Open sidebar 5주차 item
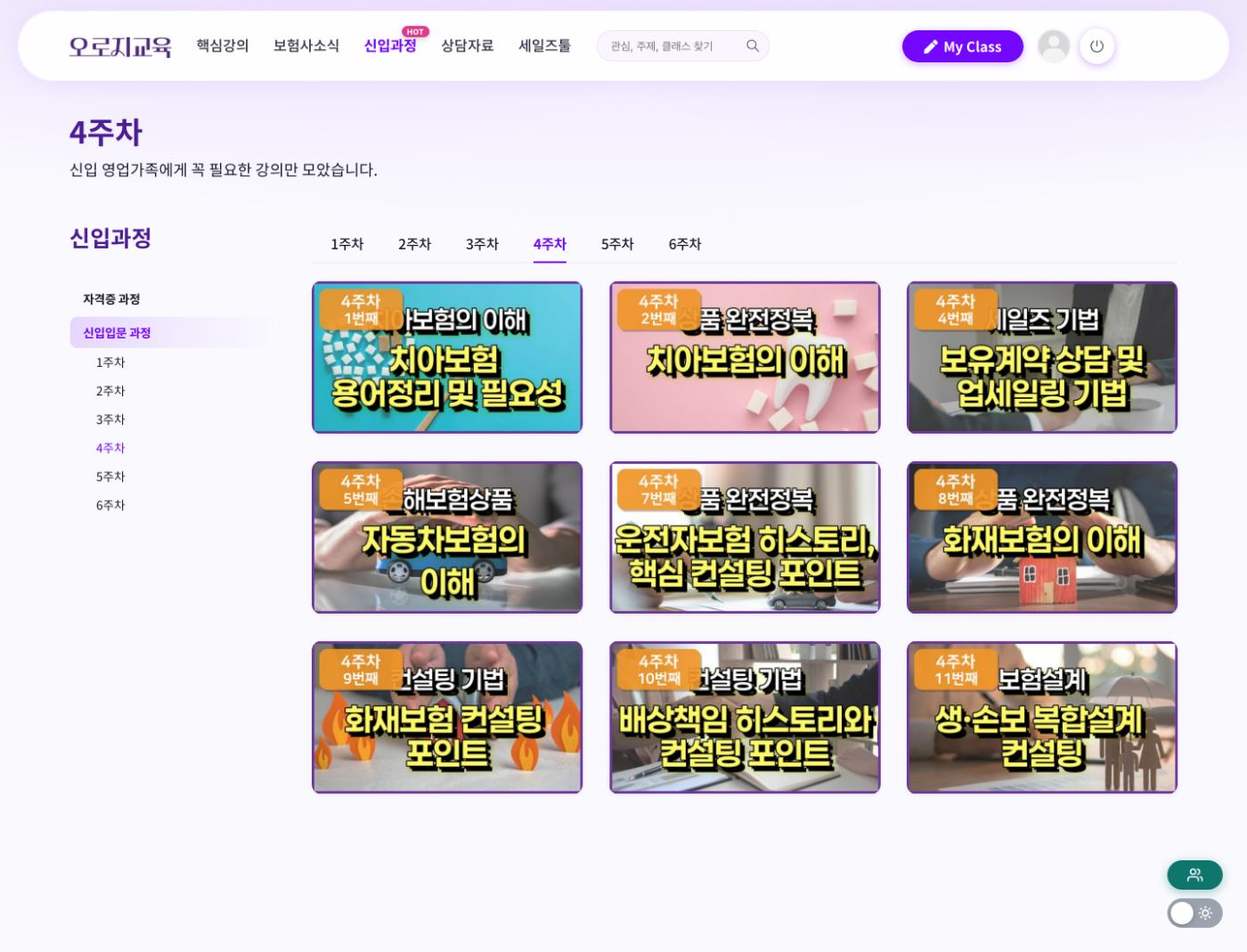This screenshot has width=1247, height=952. click(110, 476)
